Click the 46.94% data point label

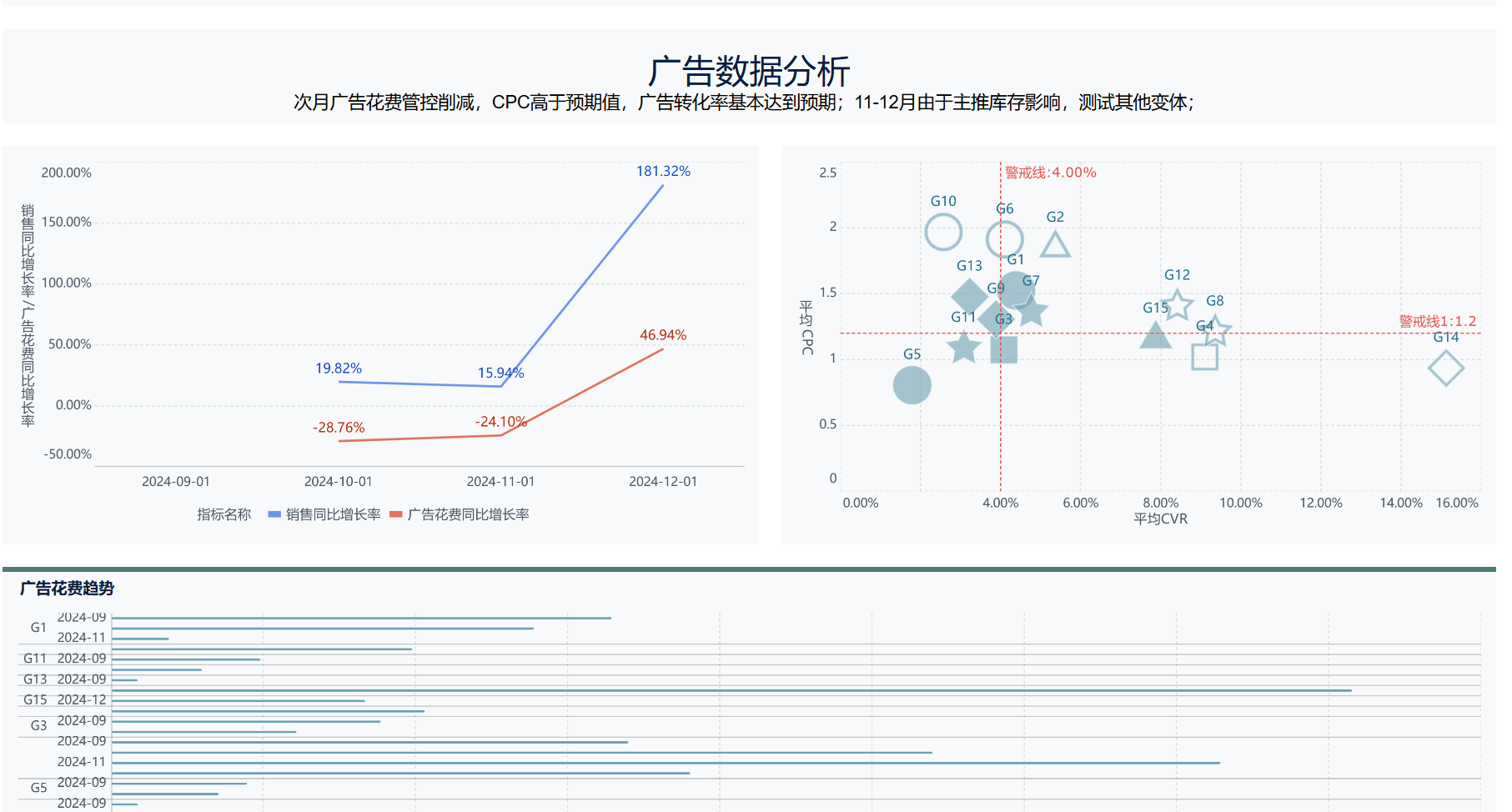(x=663, y=335)
